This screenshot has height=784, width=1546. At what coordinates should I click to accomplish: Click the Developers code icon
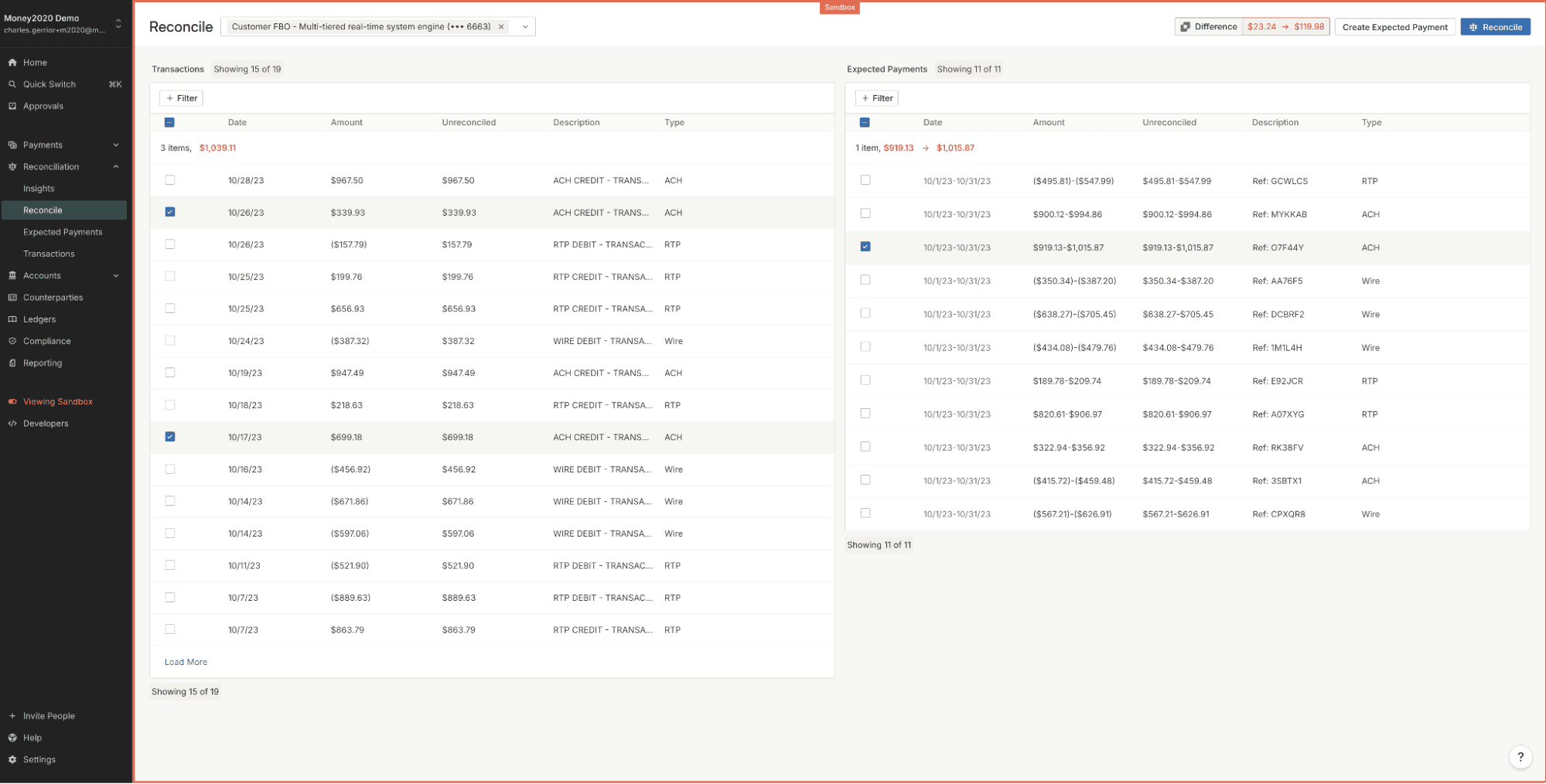tap(12, 424)
